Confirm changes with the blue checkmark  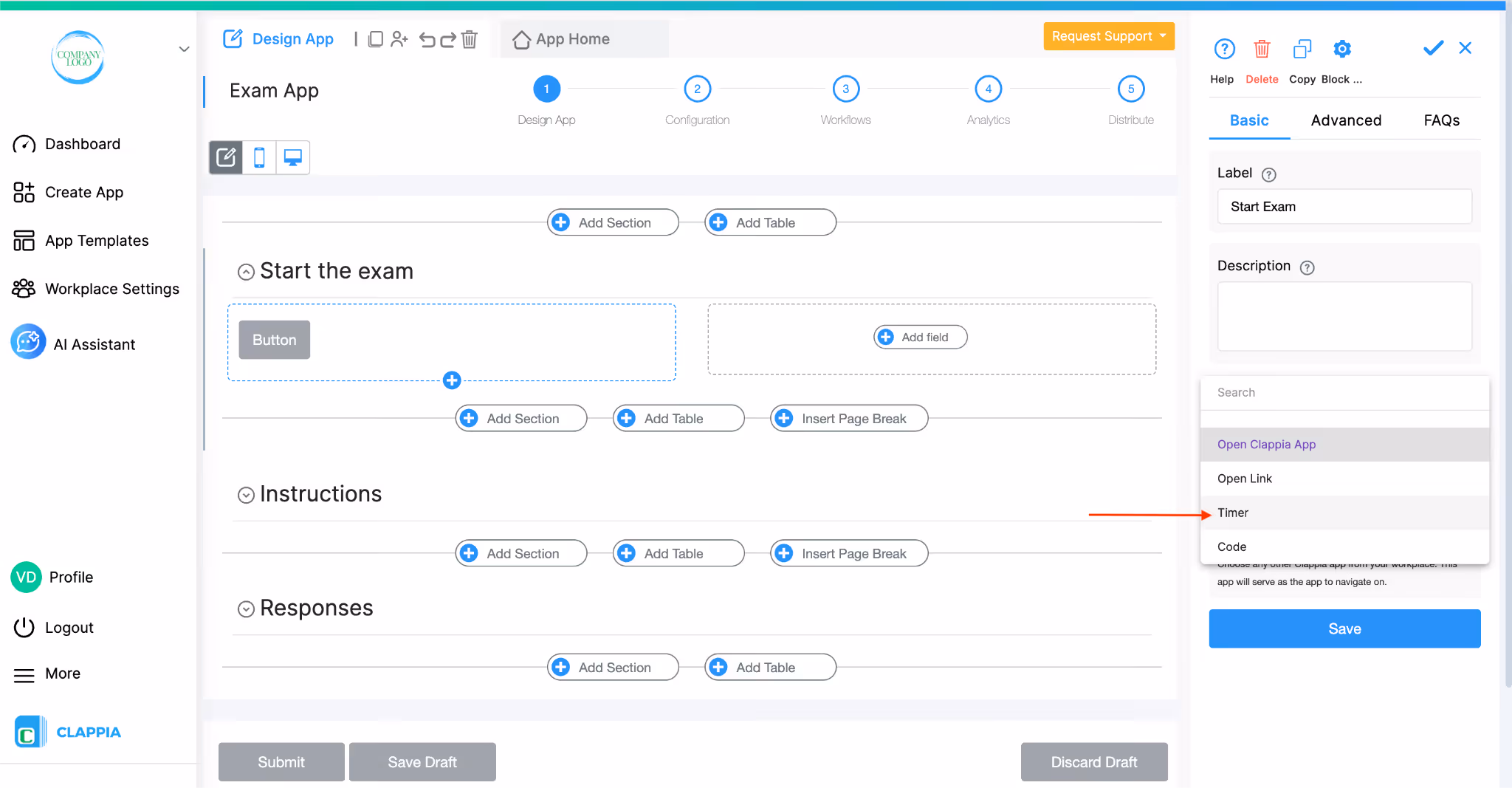1433,49
